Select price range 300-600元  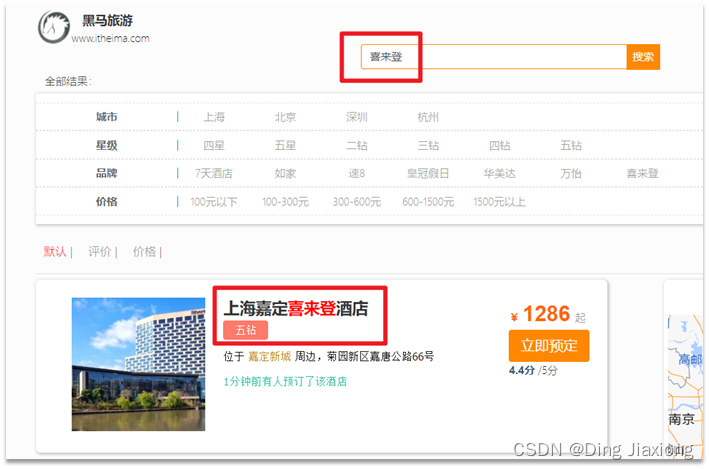[x=357, y=202]
